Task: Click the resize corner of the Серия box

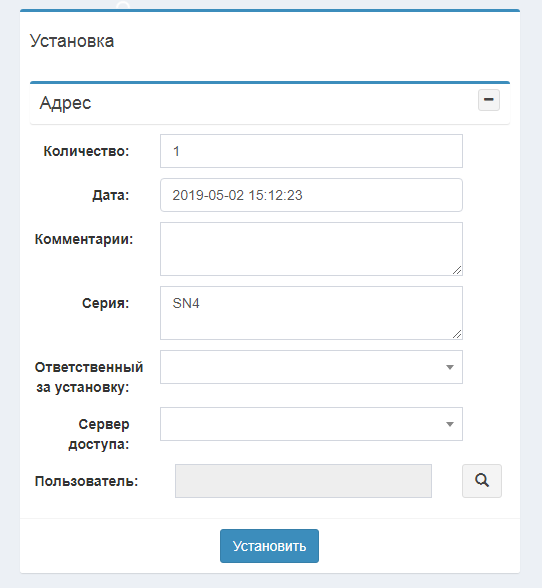Action: click(457, 334)
